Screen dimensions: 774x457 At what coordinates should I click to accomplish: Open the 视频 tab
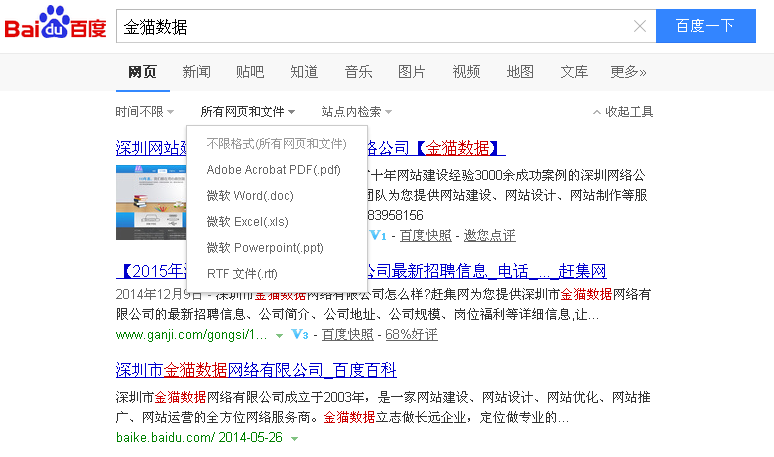click(466, 72)
